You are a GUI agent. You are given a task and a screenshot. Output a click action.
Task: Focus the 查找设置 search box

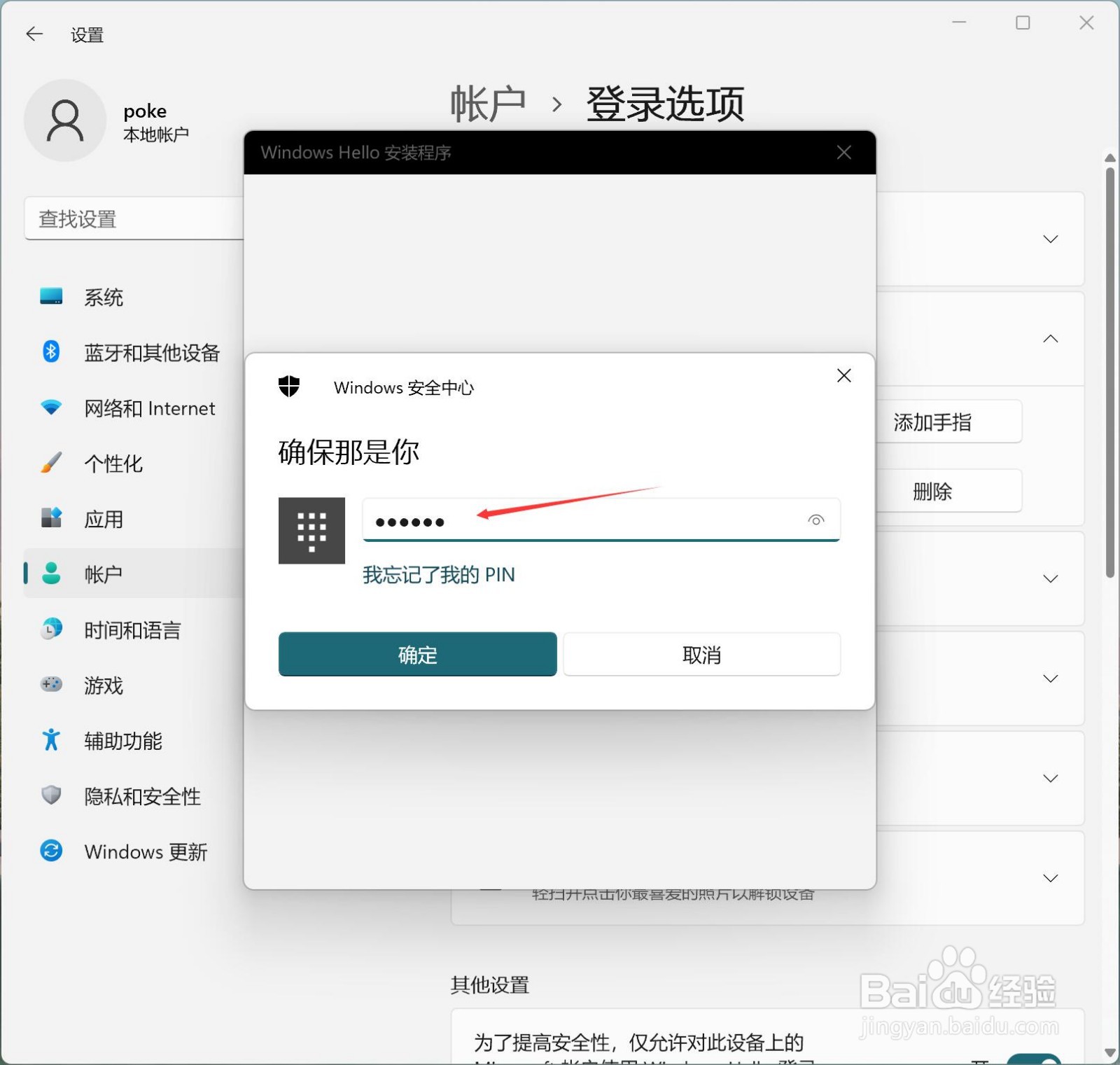tap(134, 218)
